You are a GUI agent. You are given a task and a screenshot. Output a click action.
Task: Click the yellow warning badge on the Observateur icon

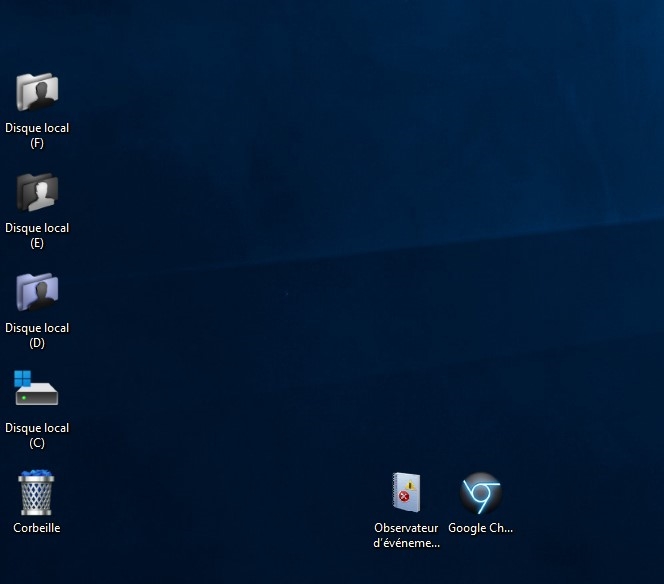[x=410, y=486]
